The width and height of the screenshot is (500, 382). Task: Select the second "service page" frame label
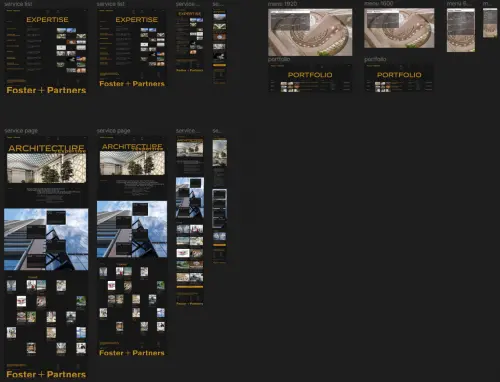pos(113,131)
